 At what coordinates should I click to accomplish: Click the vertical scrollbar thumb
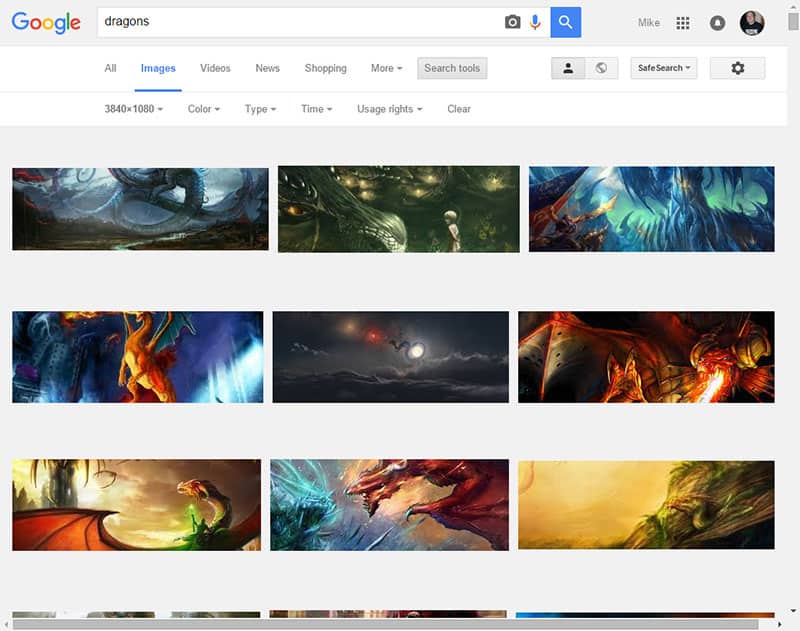793,21
